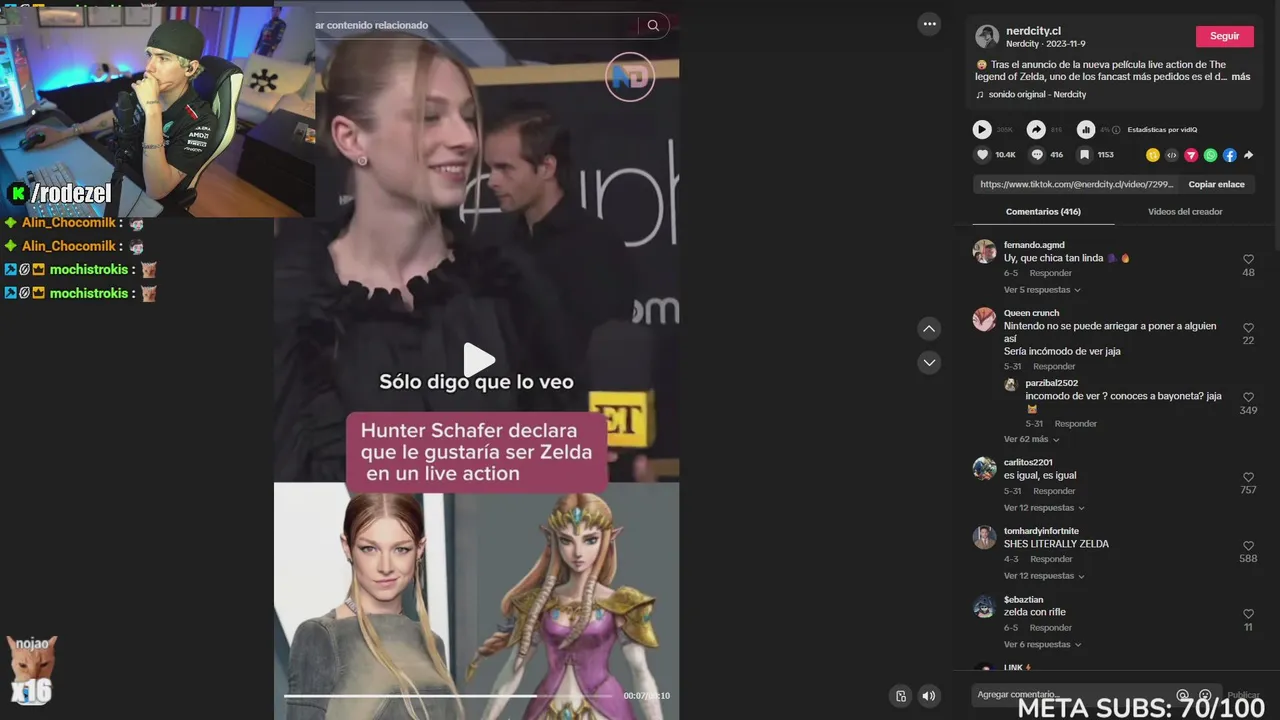Go to previous video with up arrow
Screen dimensions: 1280x720
point(929,329)
